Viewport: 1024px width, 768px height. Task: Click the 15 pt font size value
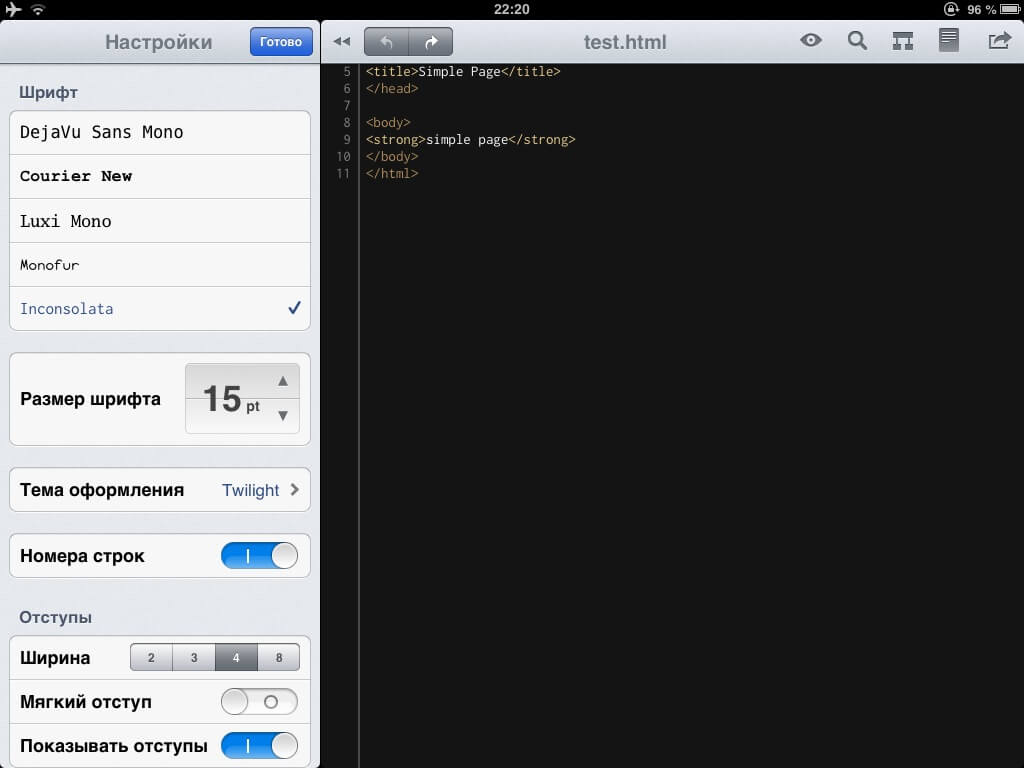(x=231, y=398)
